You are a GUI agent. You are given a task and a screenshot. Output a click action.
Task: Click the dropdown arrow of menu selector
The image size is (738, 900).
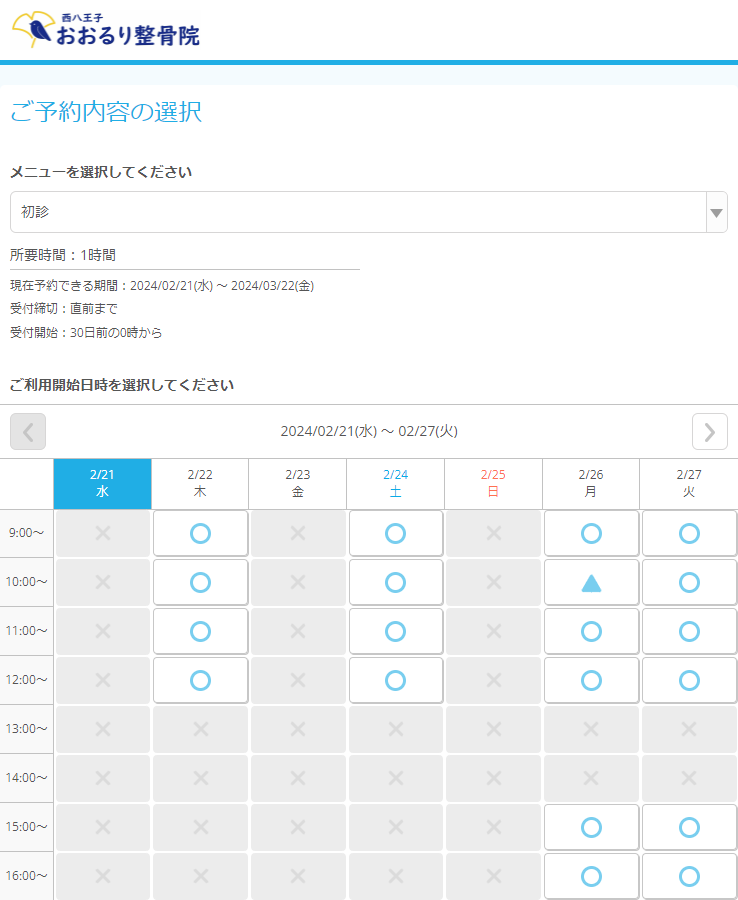[x=716, y=212]
